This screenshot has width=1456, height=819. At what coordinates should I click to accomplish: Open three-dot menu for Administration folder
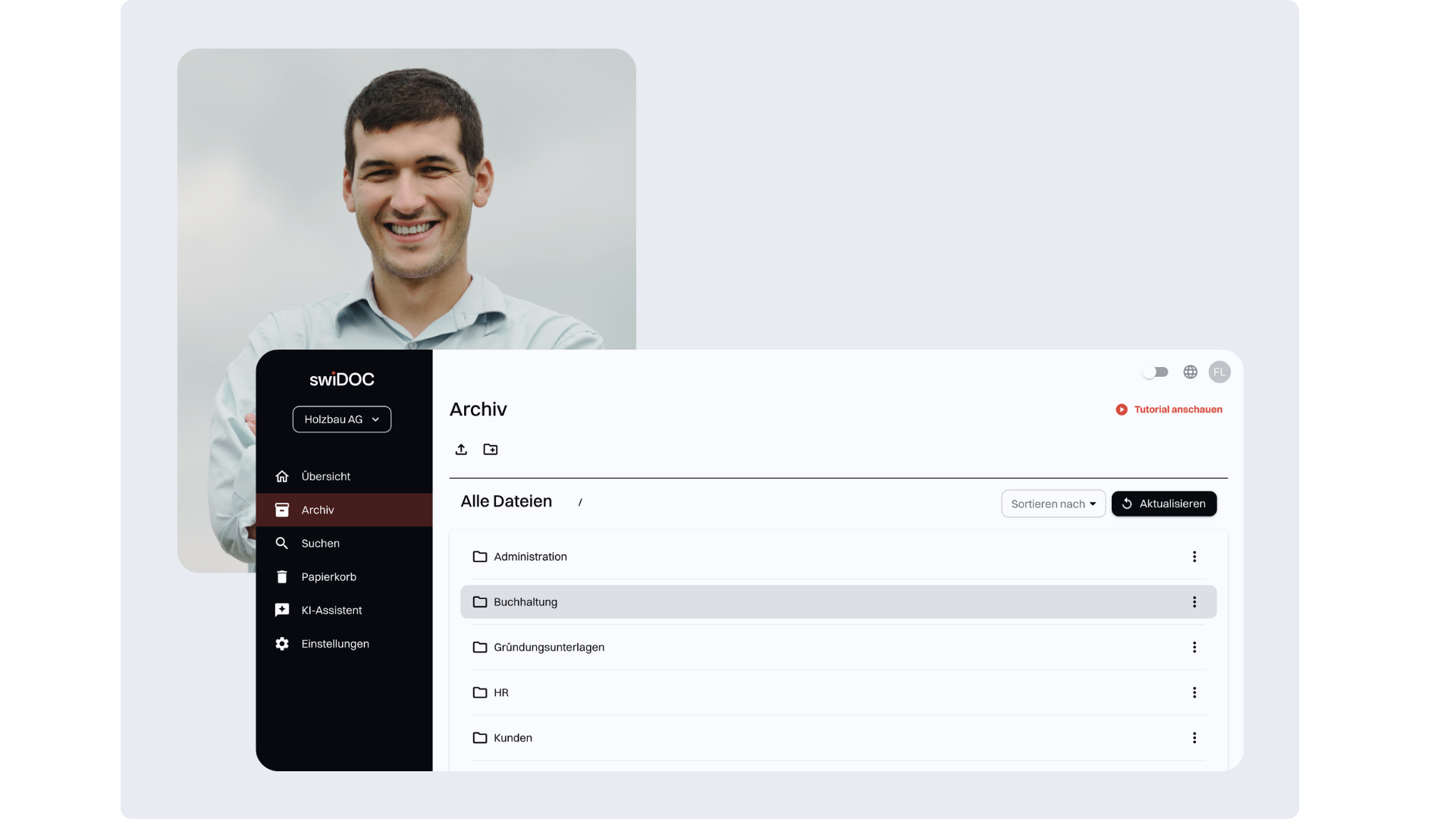(x=1194, y=557)
